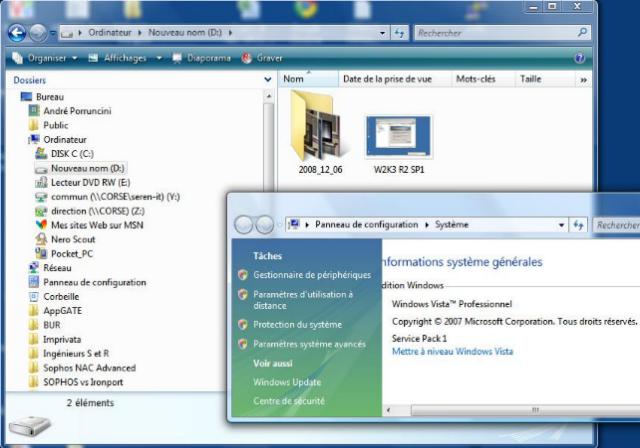This screenshot has width=640, height=448.
Task: Select the BUR folder
Action: 45,325
